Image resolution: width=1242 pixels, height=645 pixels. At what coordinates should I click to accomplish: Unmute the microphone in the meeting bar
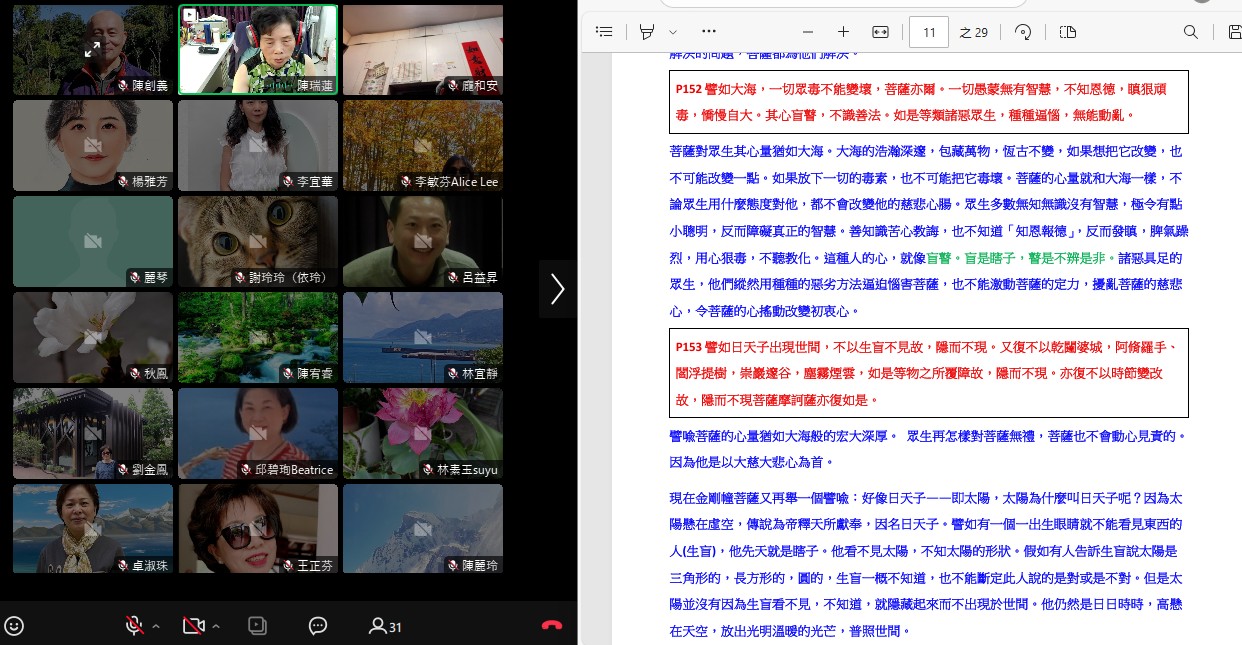133,626
